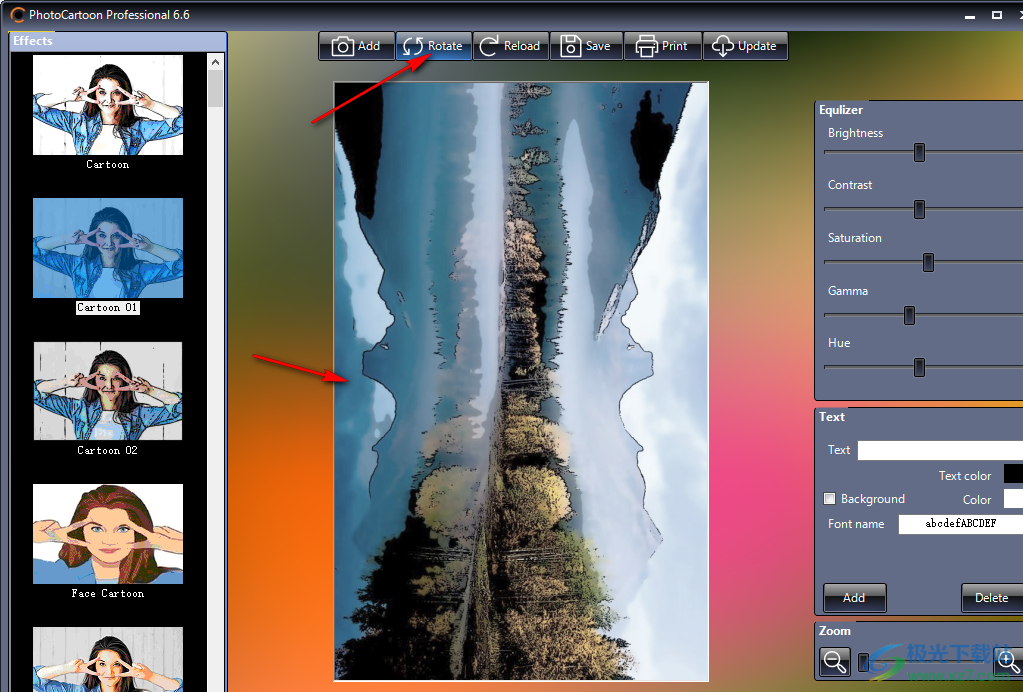Click the scroll up arrow in Effects list
The width and height of the screenshot is (1023, 692).
pyautogui.click(x=215, y=62)
